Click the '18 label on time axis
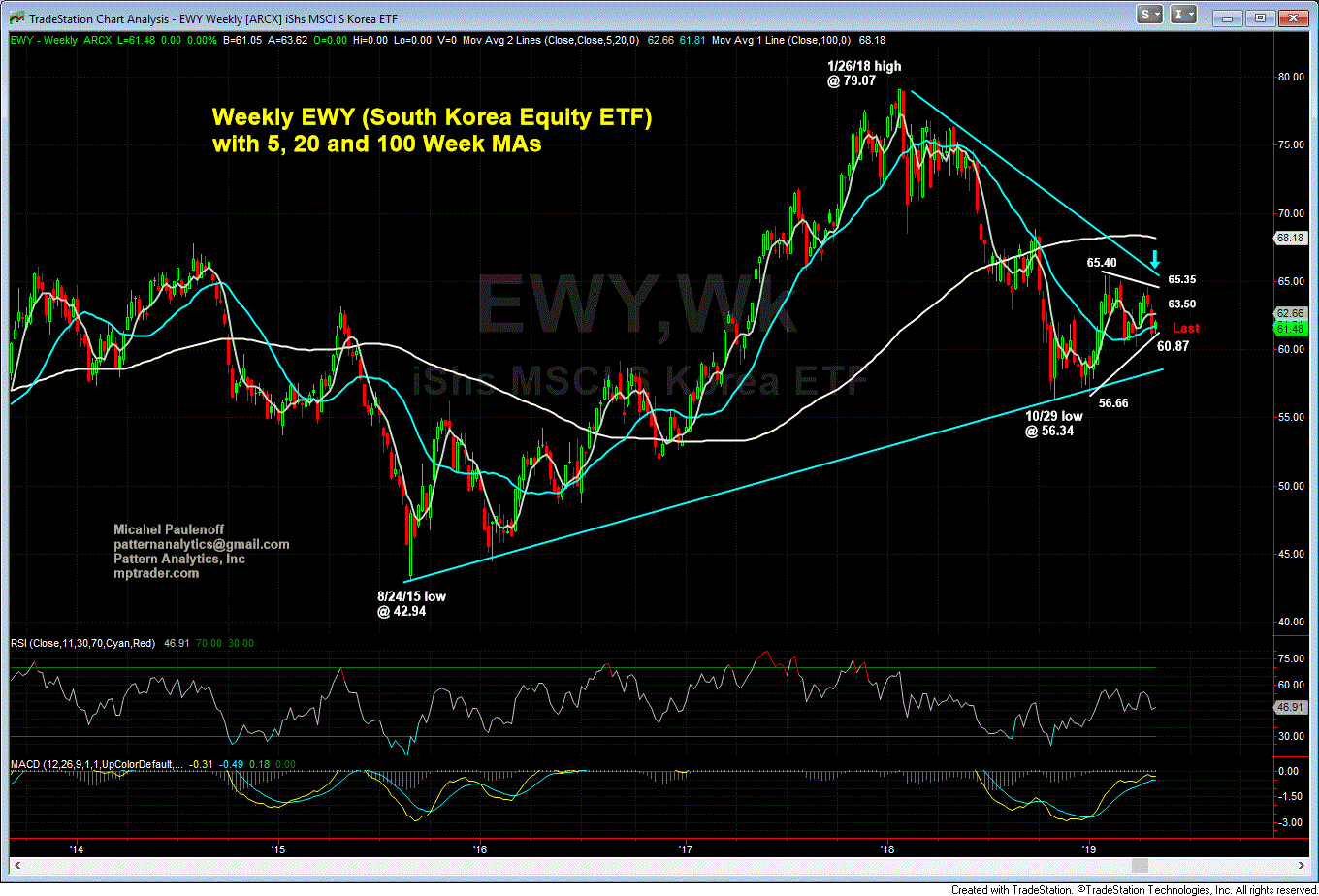Screen dimensions: 1319x896 (885, 848)
